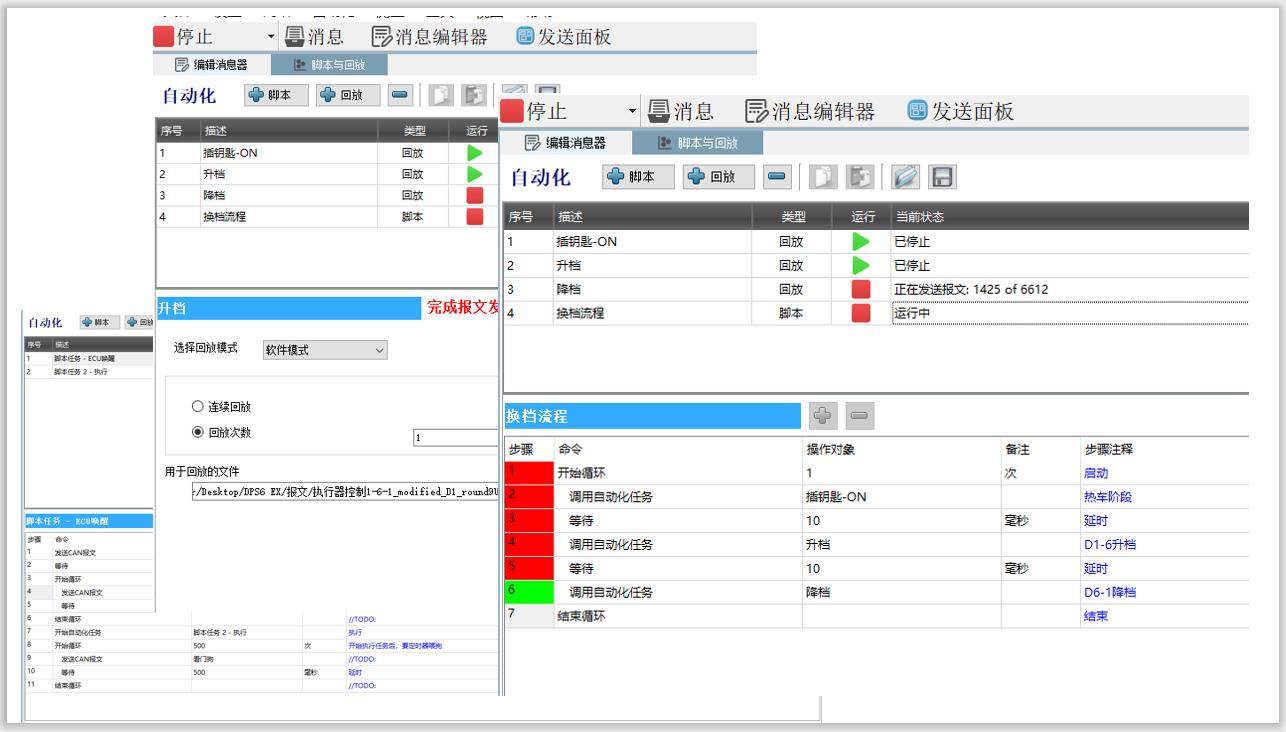Expand the arrow next to 停止 in back window

pyautogui.click(x=271, y=37)
